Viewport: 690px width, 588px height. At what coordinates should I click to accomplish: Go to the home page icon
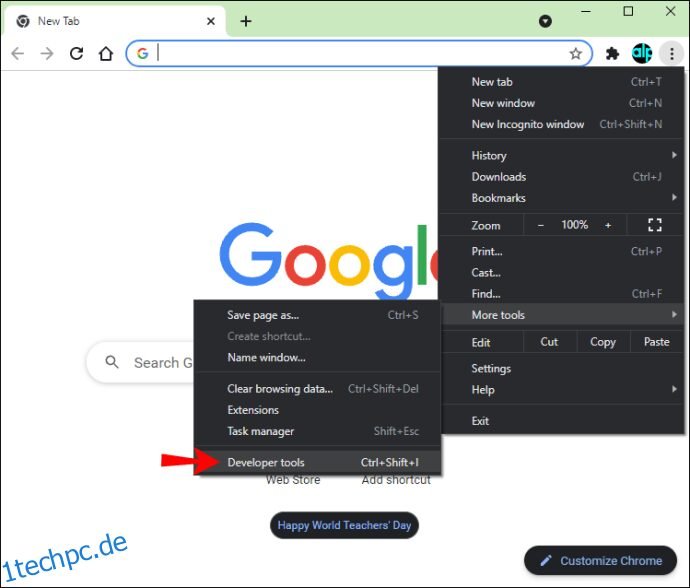point(106,54)
